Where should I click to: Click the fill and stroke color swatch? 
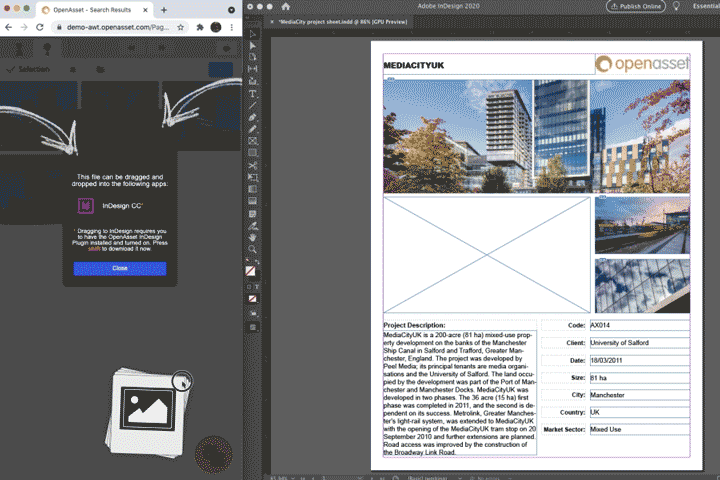(250, 271)
